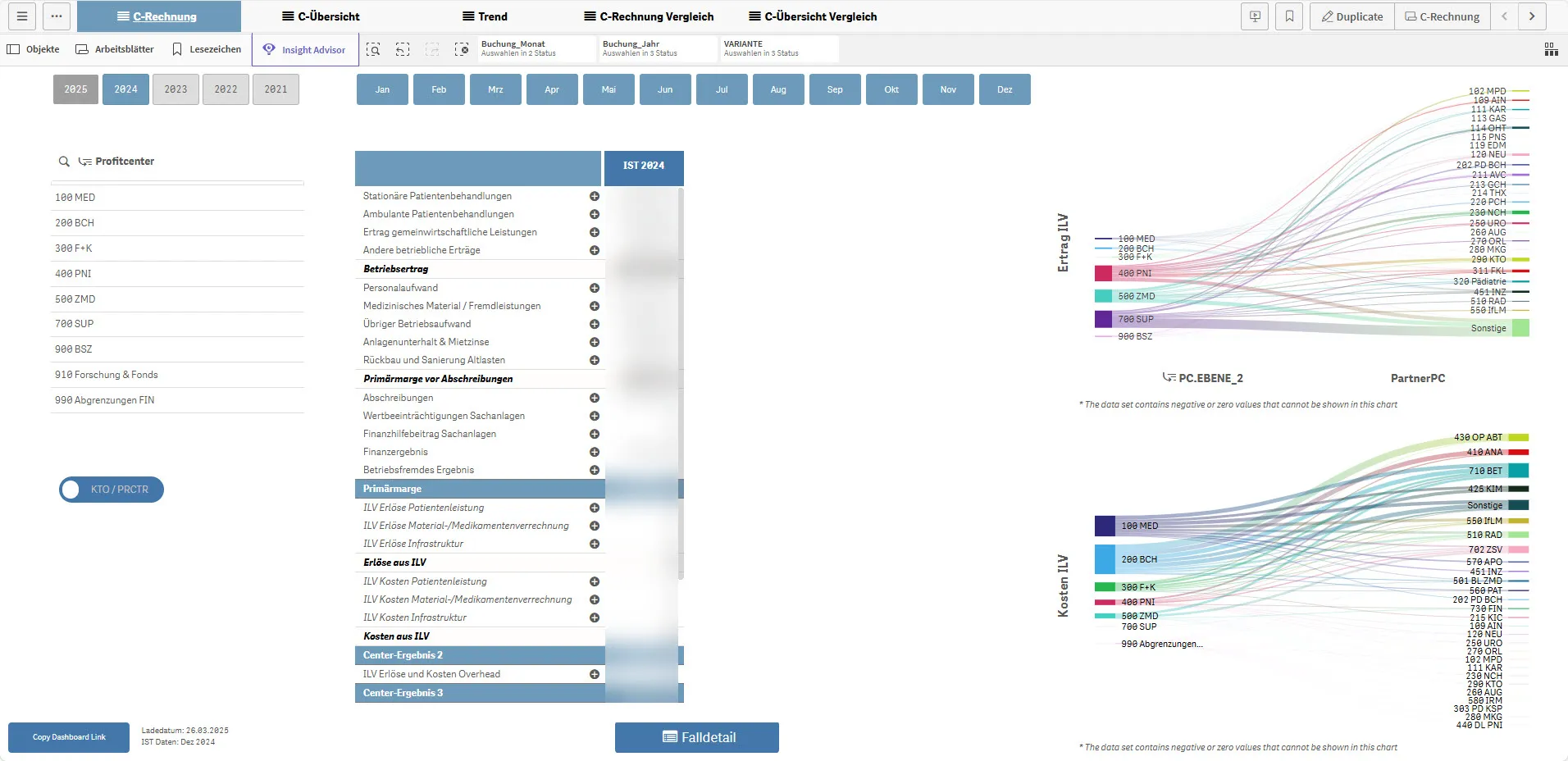Select 100 MED in Profitcenter list

coord(177,198)
